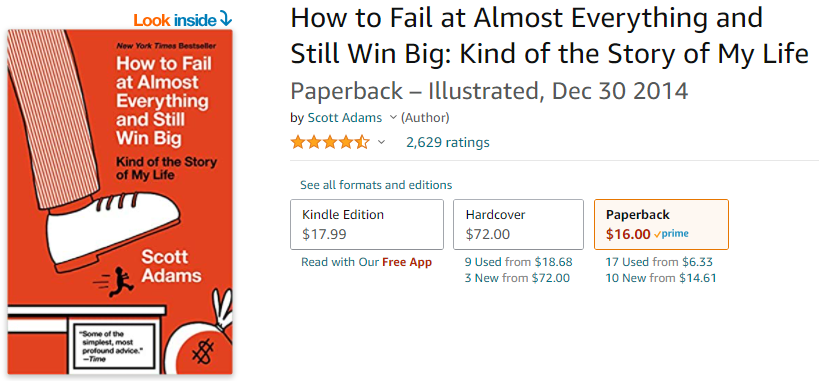Click the Look inside label
Image resolution: width=828 pixels, height=381 pixels.
[175, 20]
